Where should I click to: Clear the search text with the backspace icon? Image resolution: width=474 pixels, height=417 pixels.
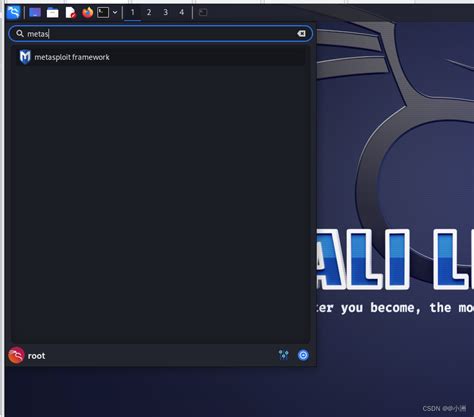pos(301,34)
